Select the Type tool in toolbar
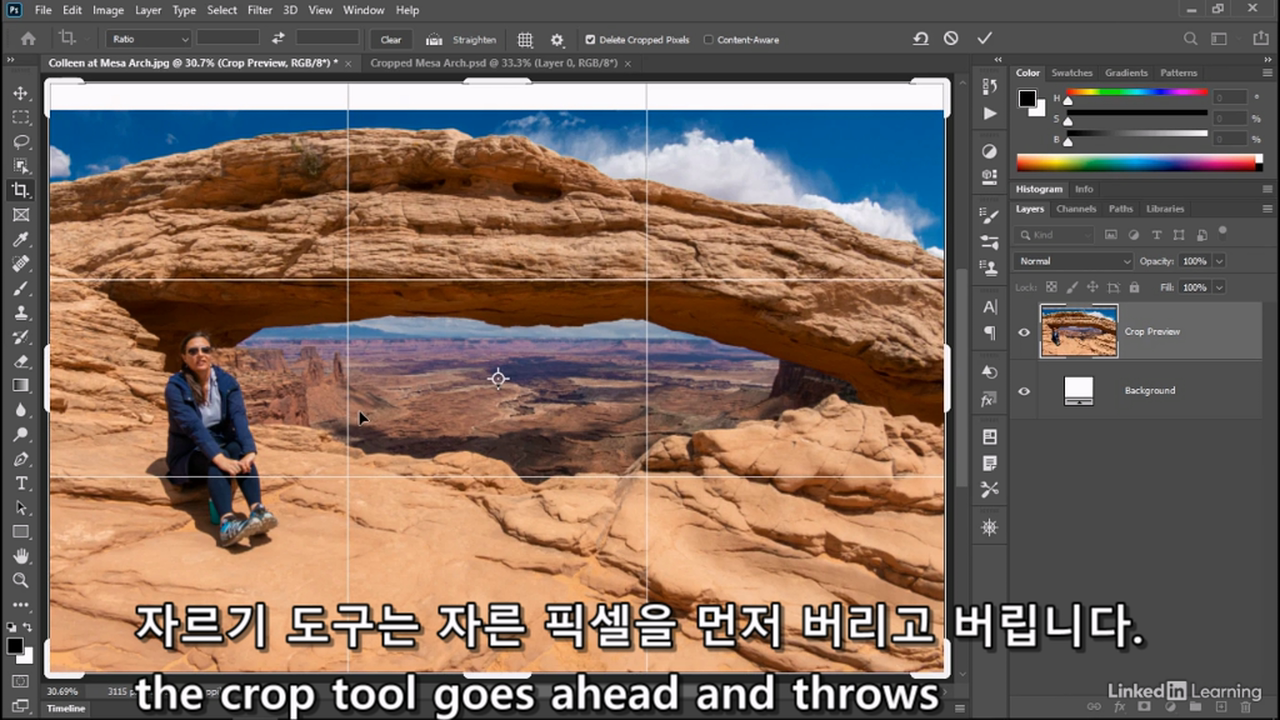 tap(20, 483)
